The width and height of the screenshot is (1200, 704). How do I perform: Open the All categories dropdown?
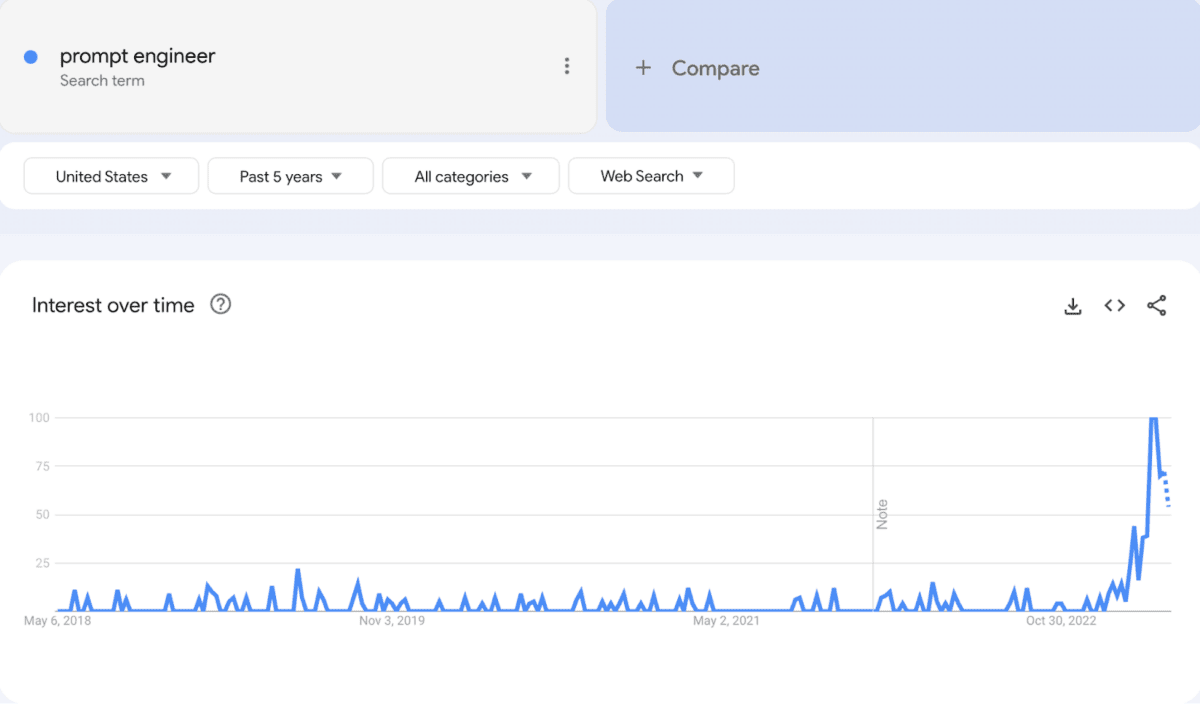(471, 176)
